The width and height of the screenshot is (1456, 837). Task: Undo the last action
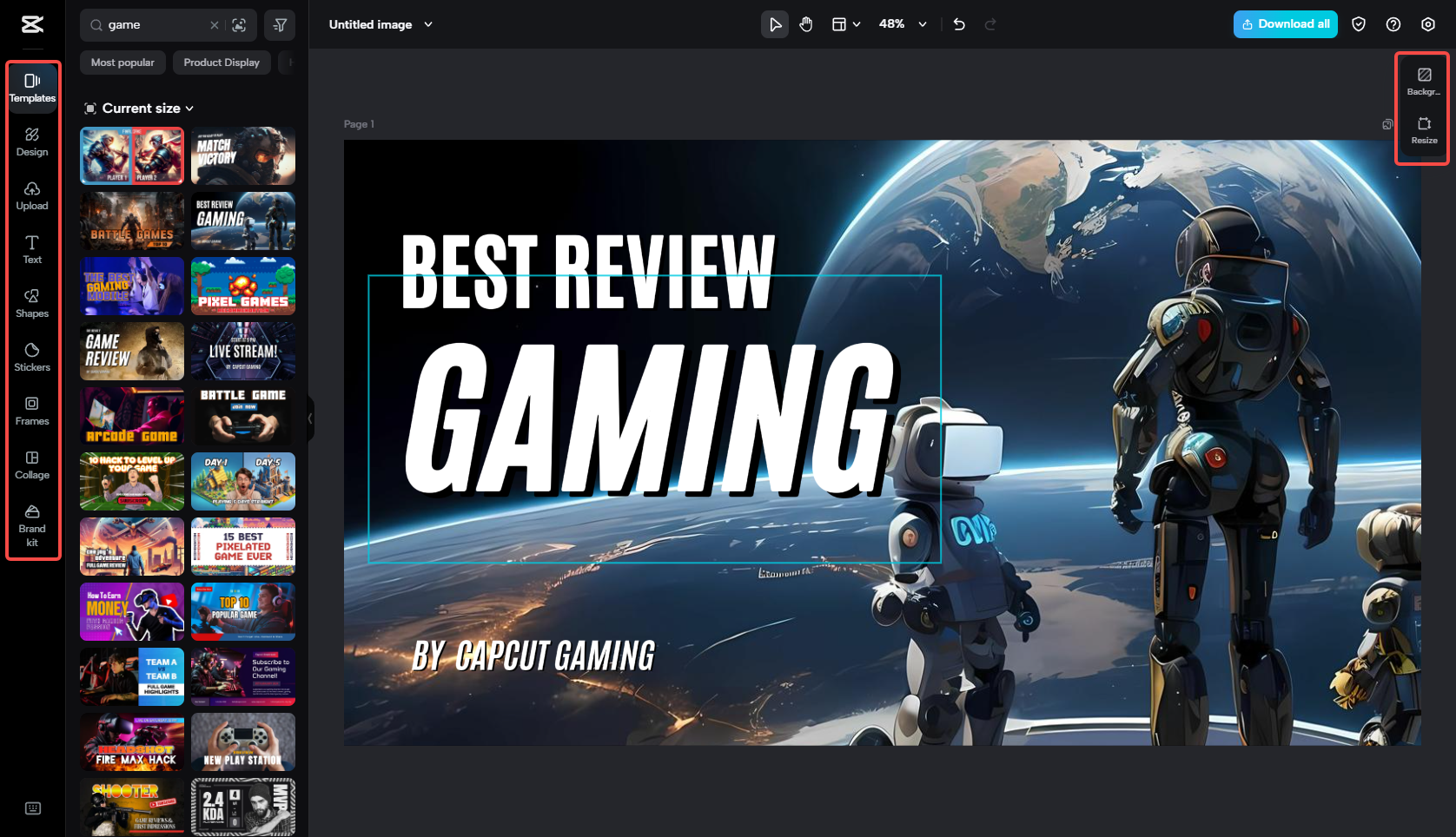[959, 24]
